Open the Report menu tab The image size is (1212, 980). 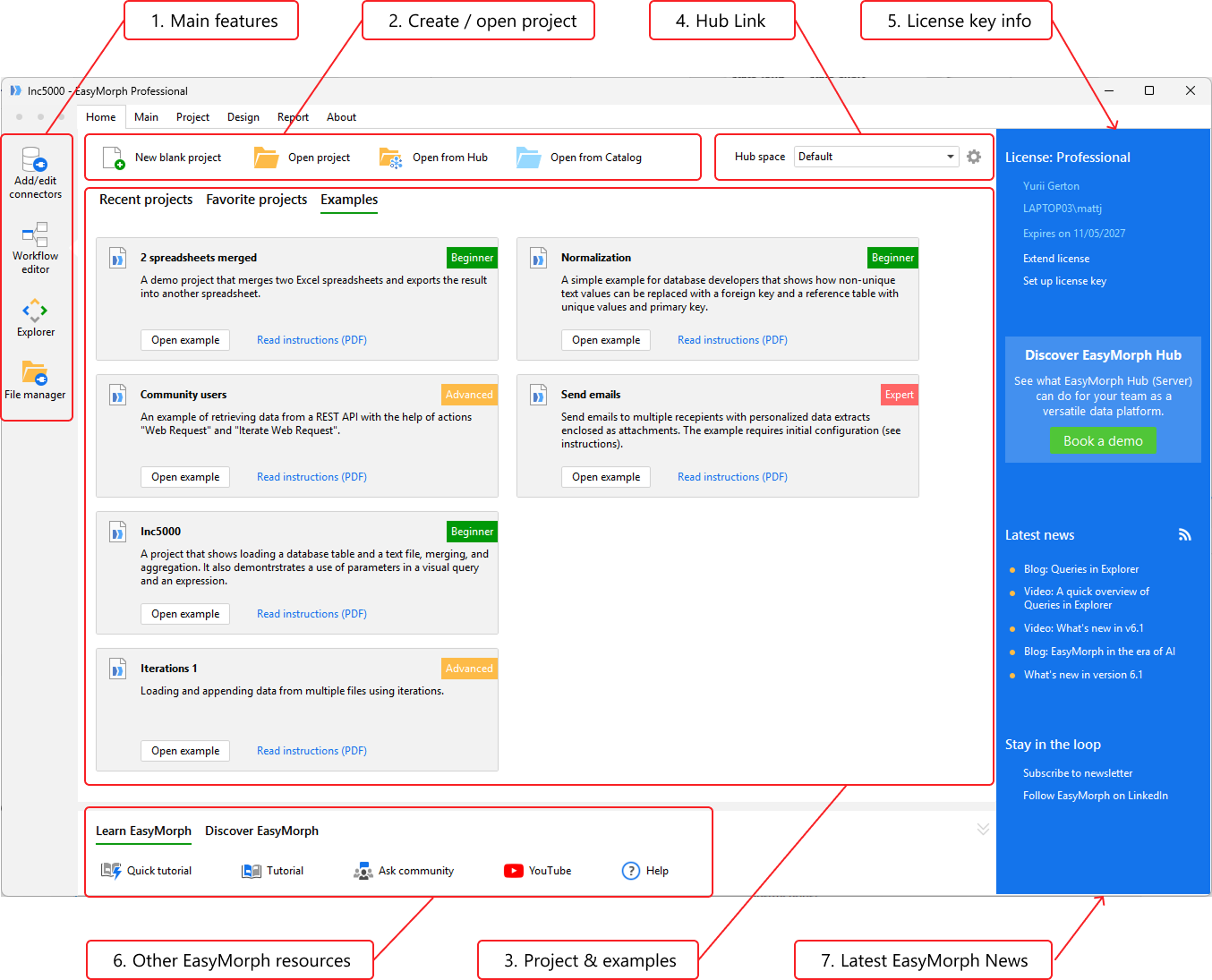pyautogui.click(x=293, y=117)
